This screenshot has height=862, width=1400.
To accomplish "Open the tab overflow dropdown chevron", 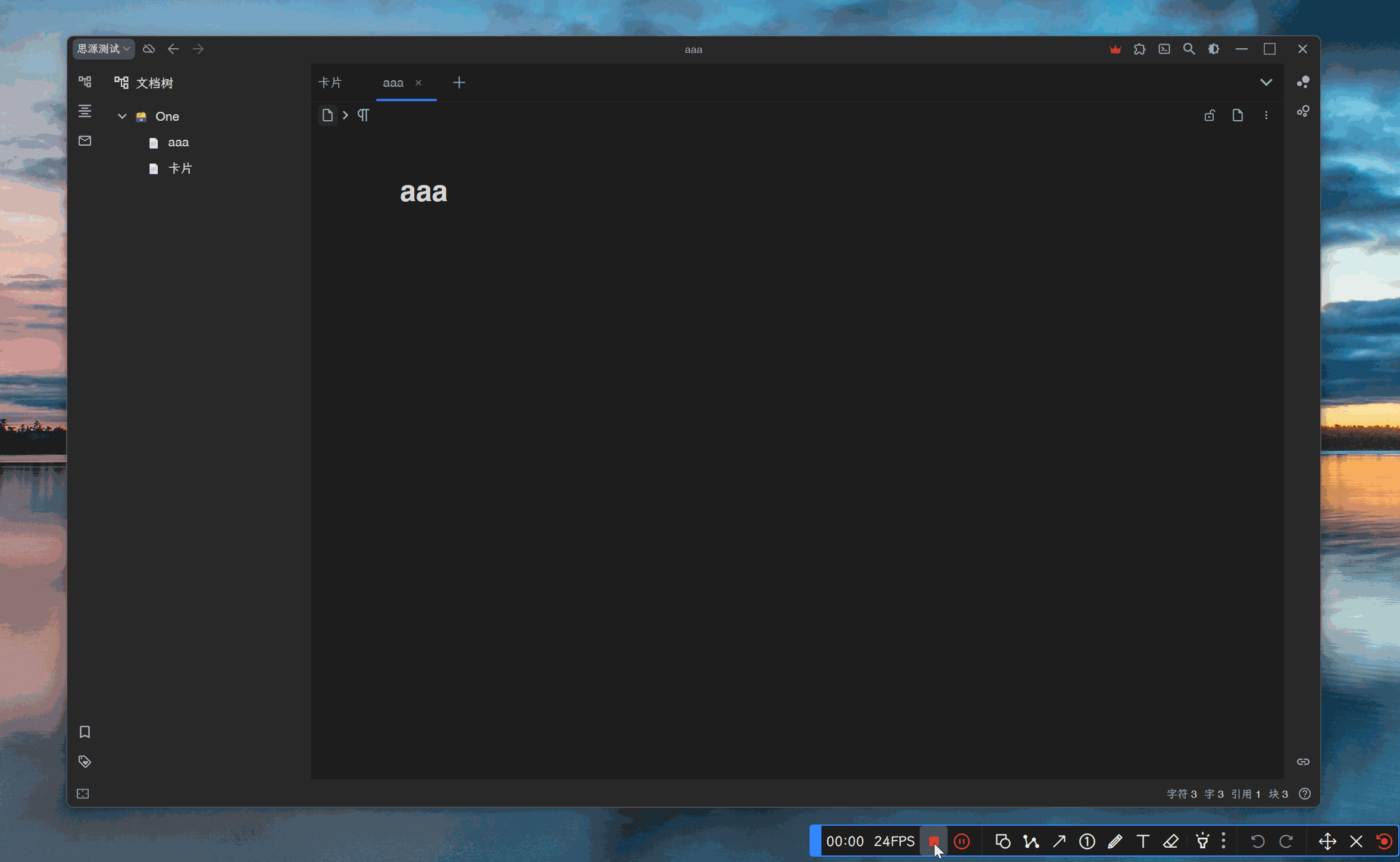I will 1266,82.
